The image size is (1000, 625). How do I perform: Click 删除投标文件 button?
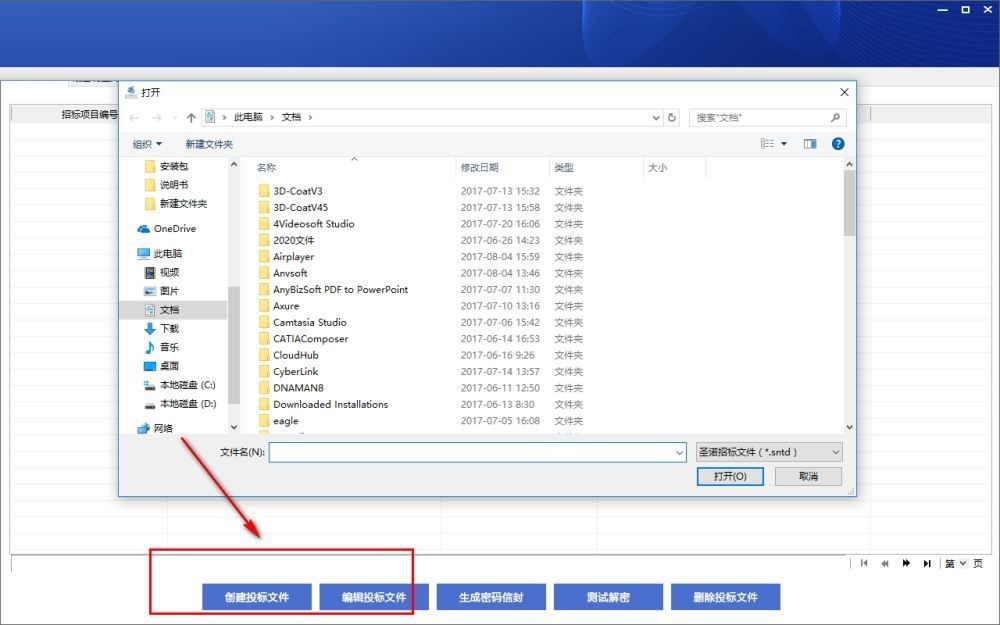point(726,597)
